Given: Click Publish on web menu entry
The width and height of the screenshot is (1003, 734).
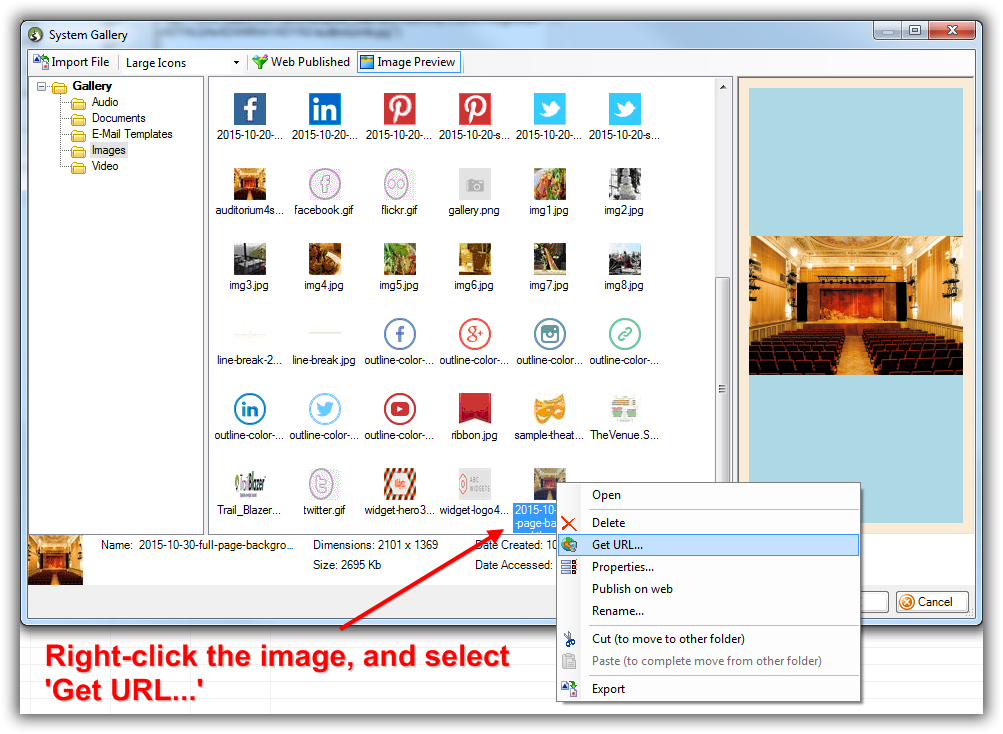Looking at the screenshot, I should click(x=632, y=589).
